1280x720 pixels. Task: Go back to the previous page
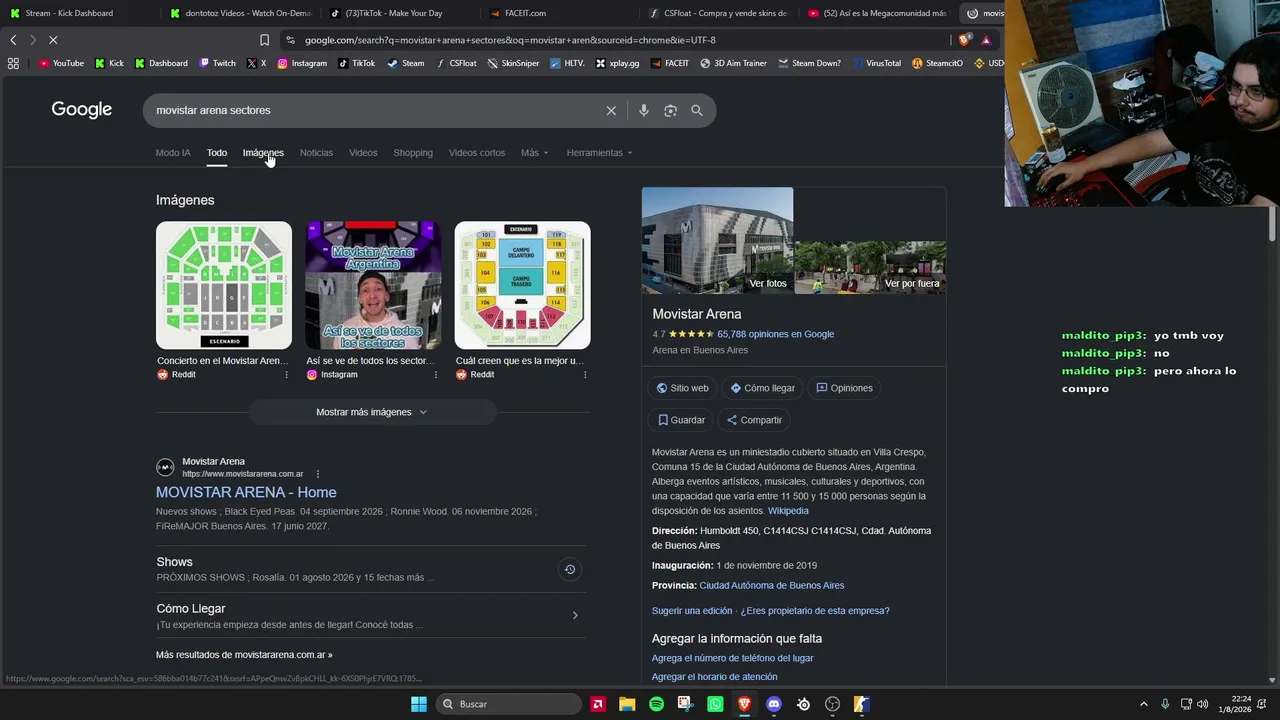(13, 40)
